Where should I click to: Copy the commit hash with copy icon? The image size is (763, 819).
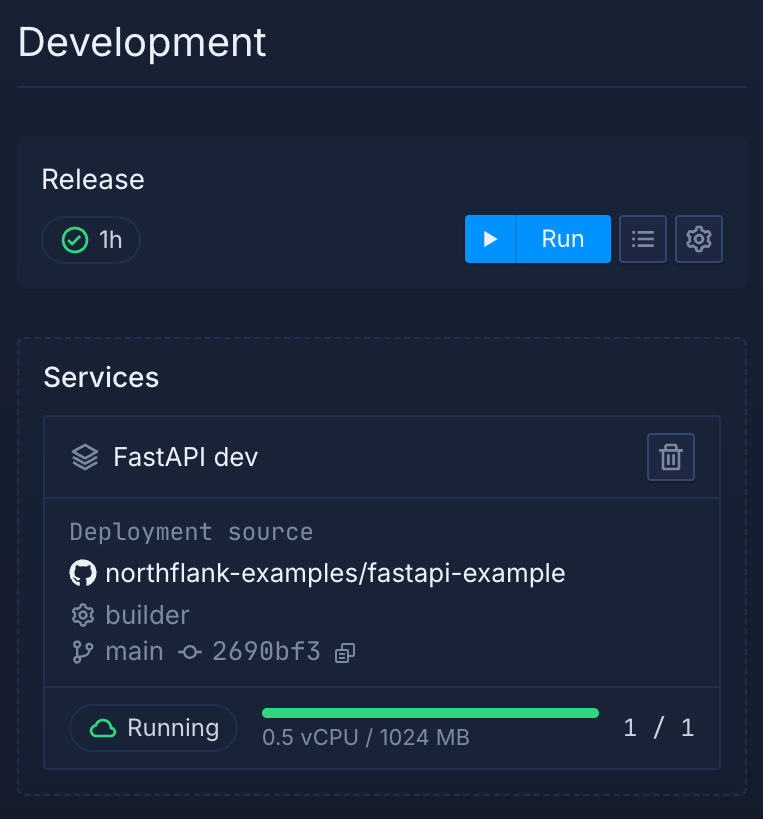pos(345,653)
